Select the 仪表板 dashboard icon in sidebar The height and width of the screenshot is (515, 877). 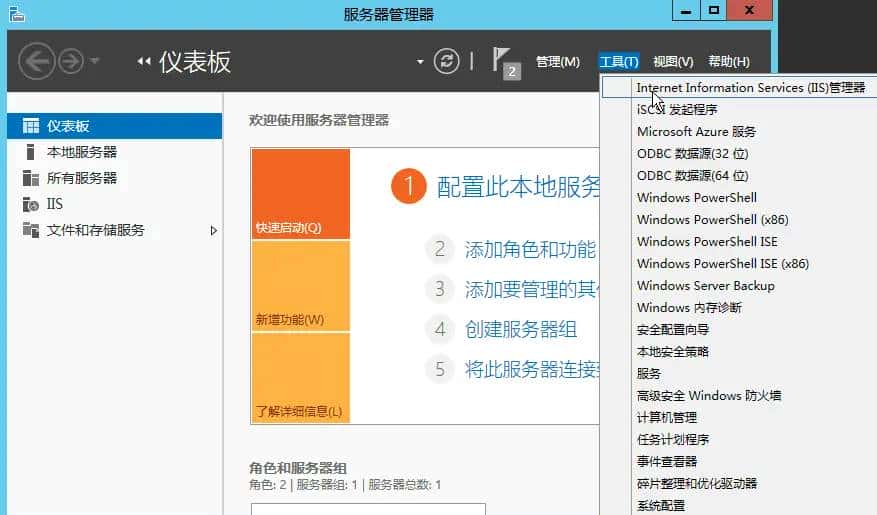[31, 126]
